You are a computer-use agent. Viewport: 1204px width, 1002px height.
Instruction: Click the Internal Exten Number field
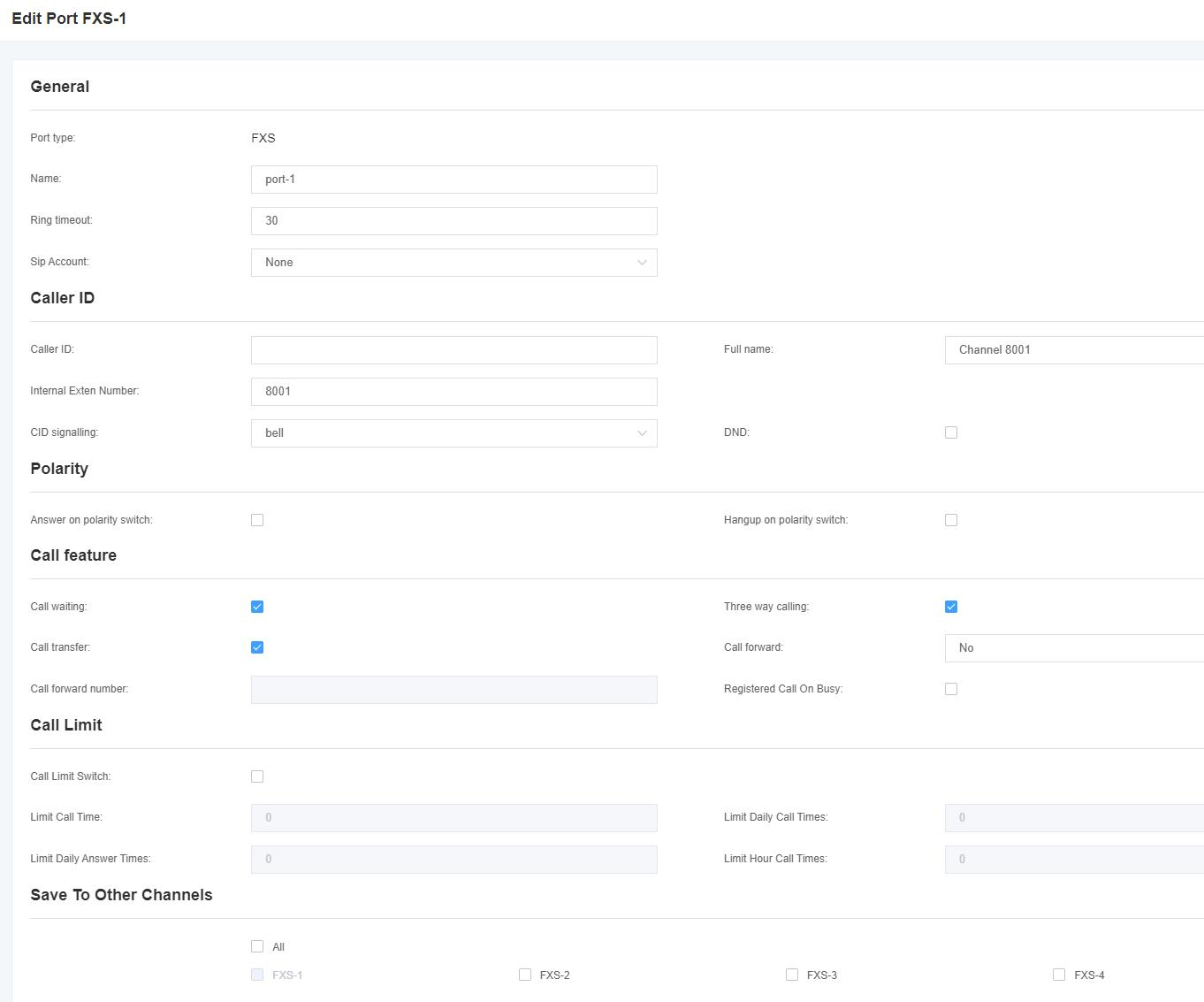click(453, 392)
